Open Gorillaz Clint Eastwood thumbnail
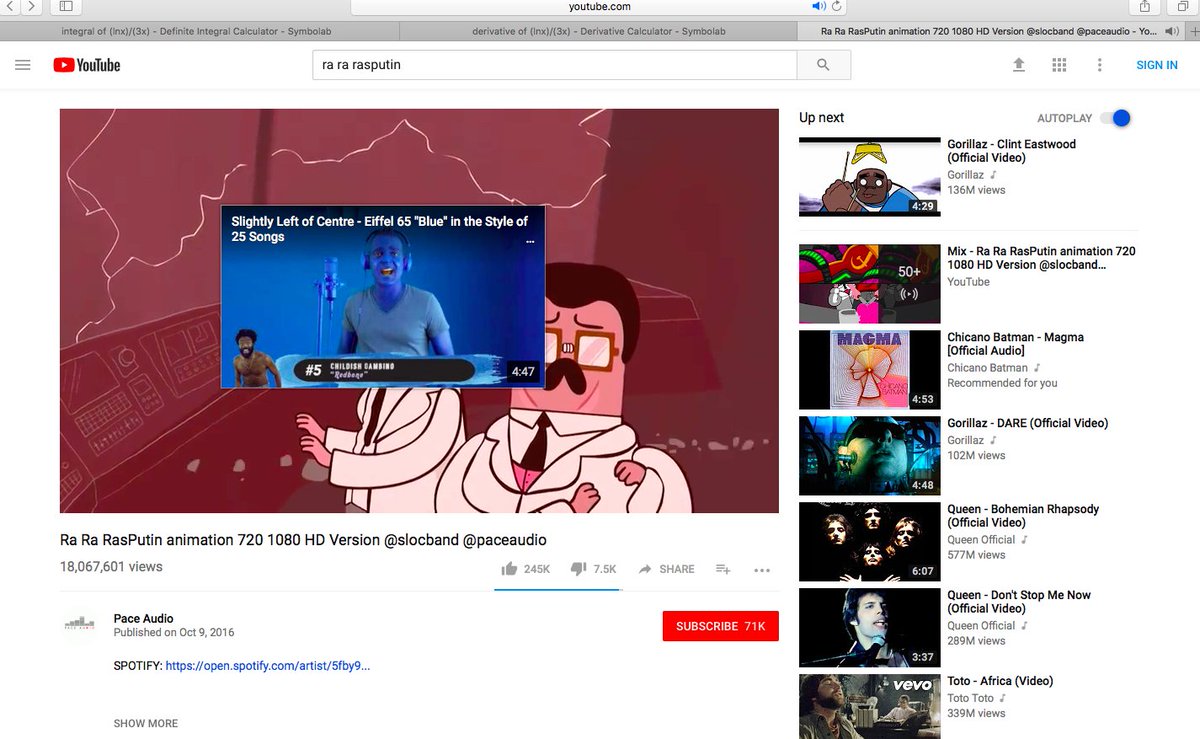The width and height of the screenshot is (1200, 739). tap(870, 177)
